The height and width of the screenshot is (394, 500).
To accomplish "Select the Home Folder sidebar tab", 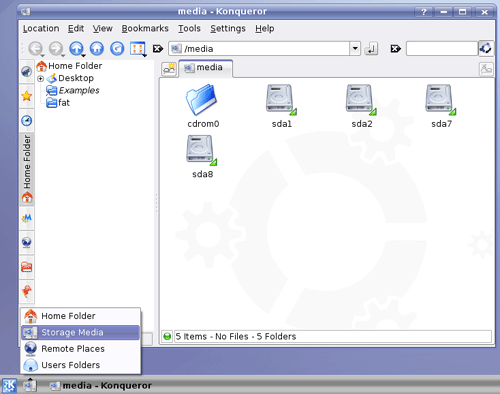I will click(27, 169).
